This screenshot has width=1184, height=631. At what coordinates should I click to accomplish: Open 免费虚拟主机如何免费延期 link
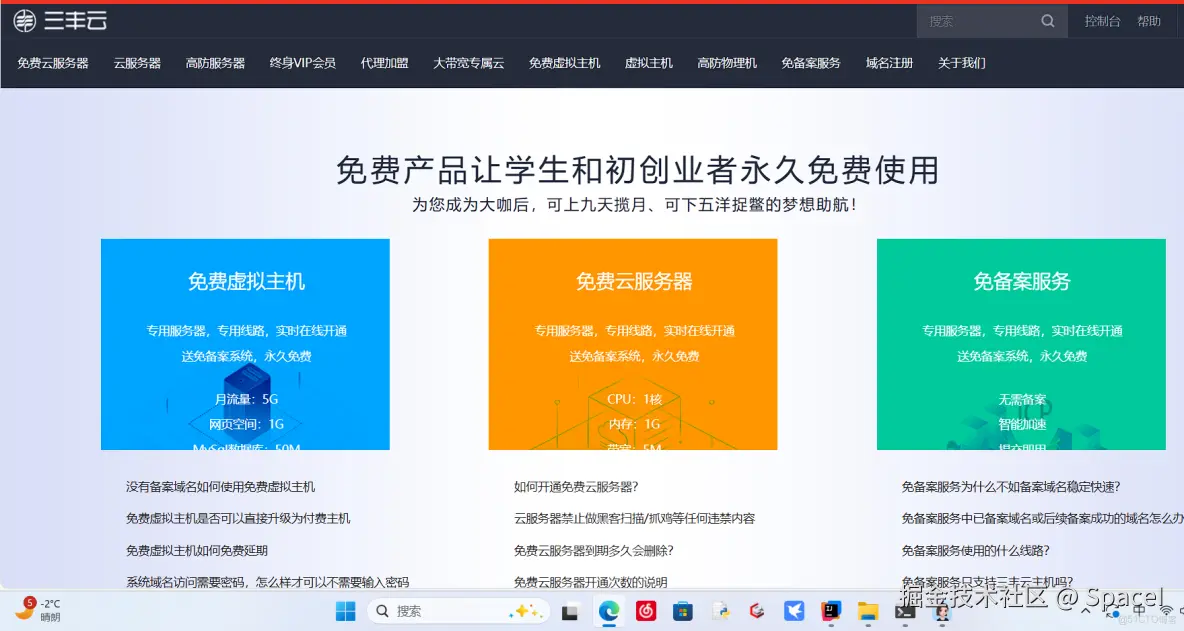pos(196,550)
